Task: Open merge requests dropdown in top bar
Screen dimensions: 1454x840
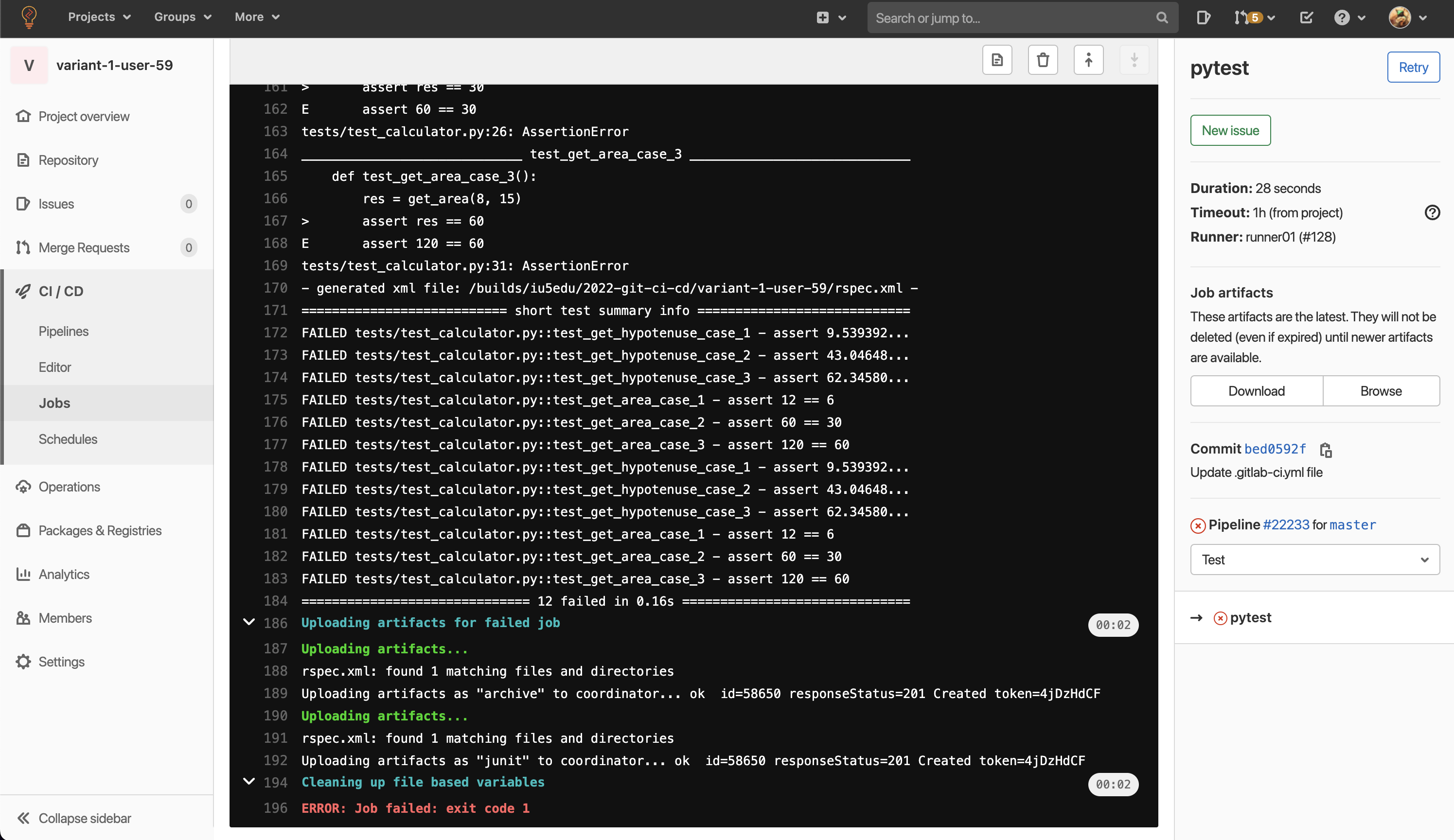Action: point(1254,18)
